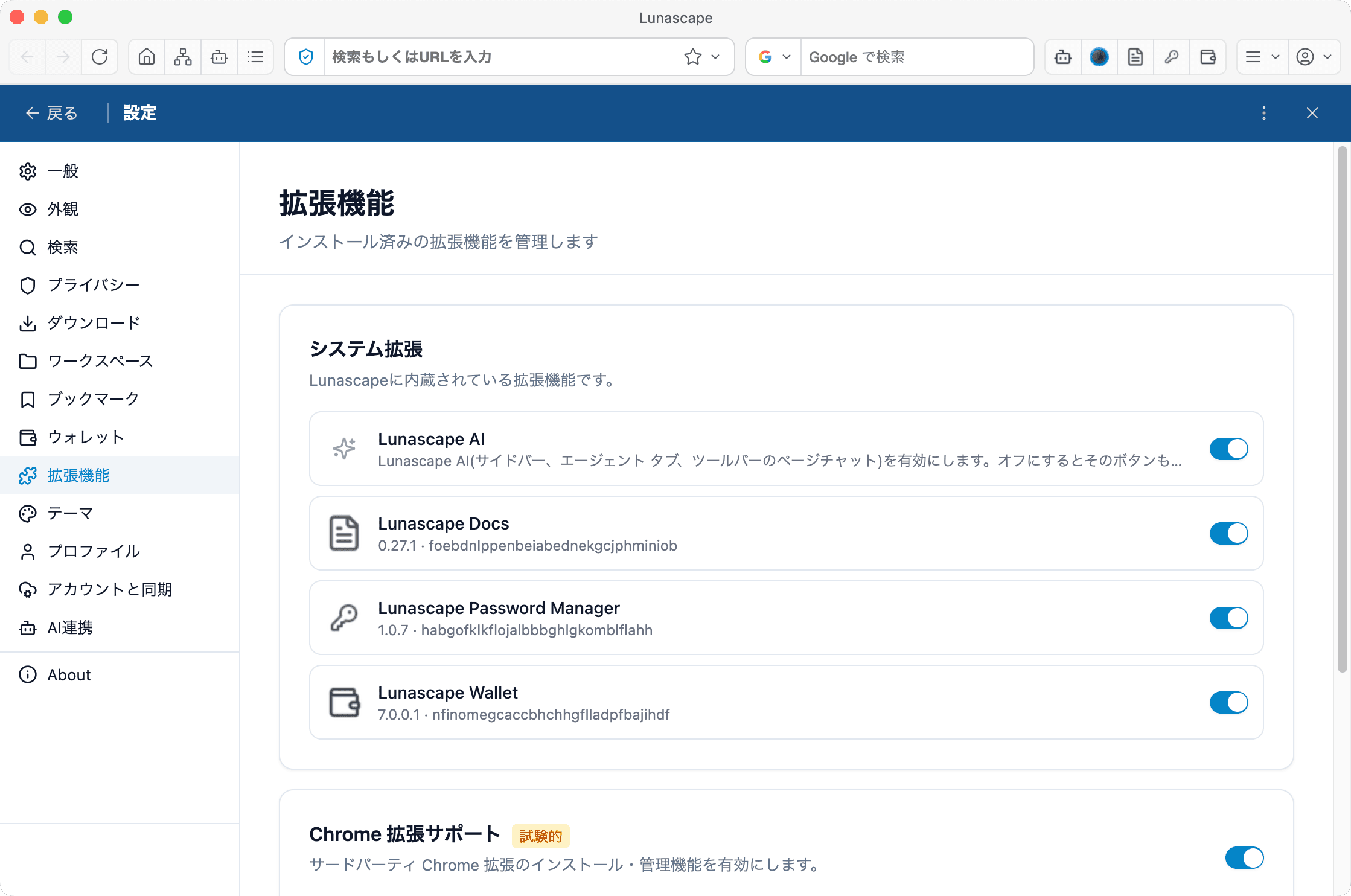The height and width of the screenshot is (896, 1351).
Task: Click the shield security icon in address bar
Action: coord(306,57)
